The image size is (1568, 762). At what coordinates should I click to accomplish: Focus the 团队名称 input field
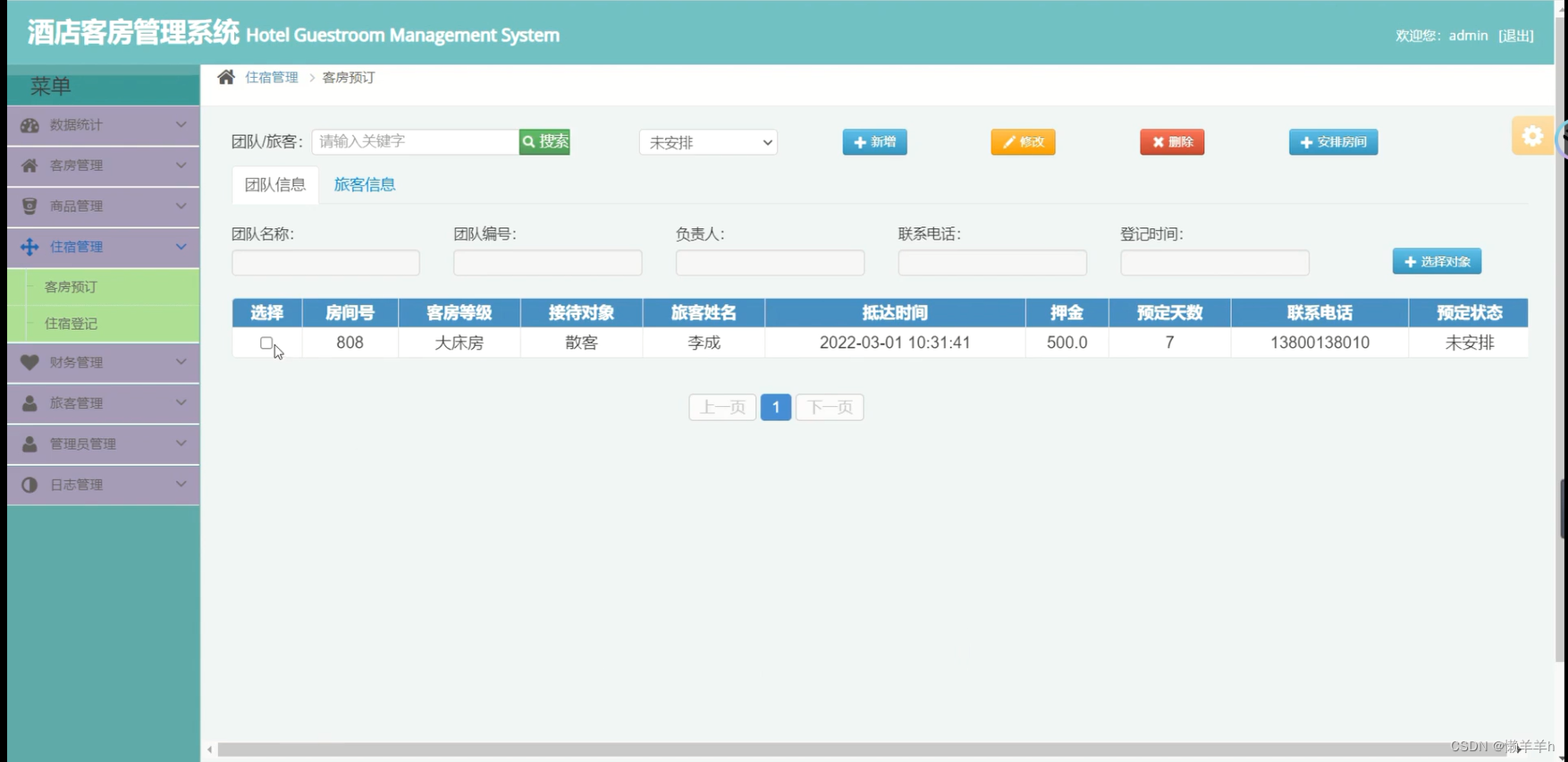click(325, 263)
